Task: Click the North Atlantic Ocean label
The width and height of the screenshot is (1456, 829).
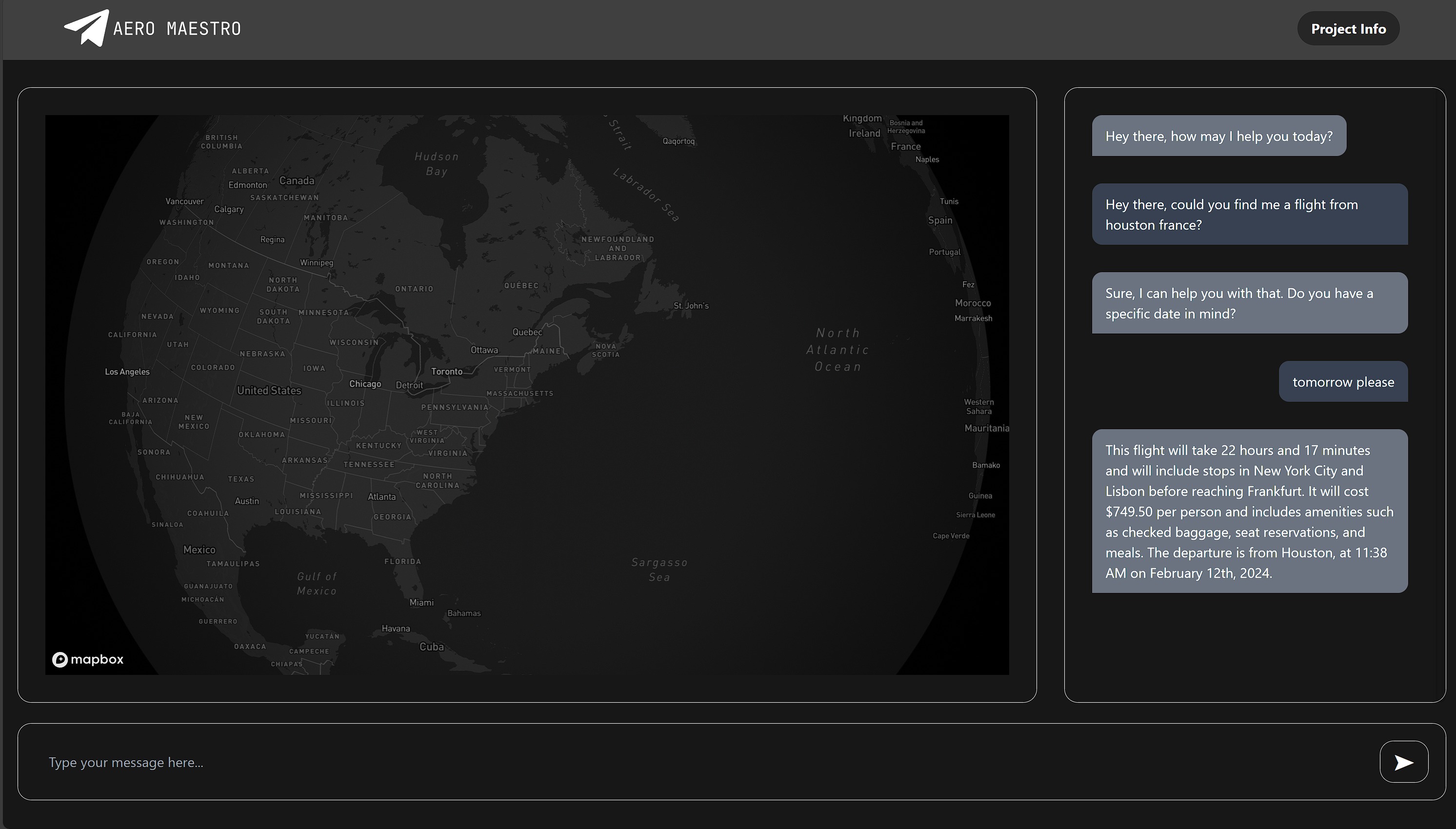Action: [837, 350]
